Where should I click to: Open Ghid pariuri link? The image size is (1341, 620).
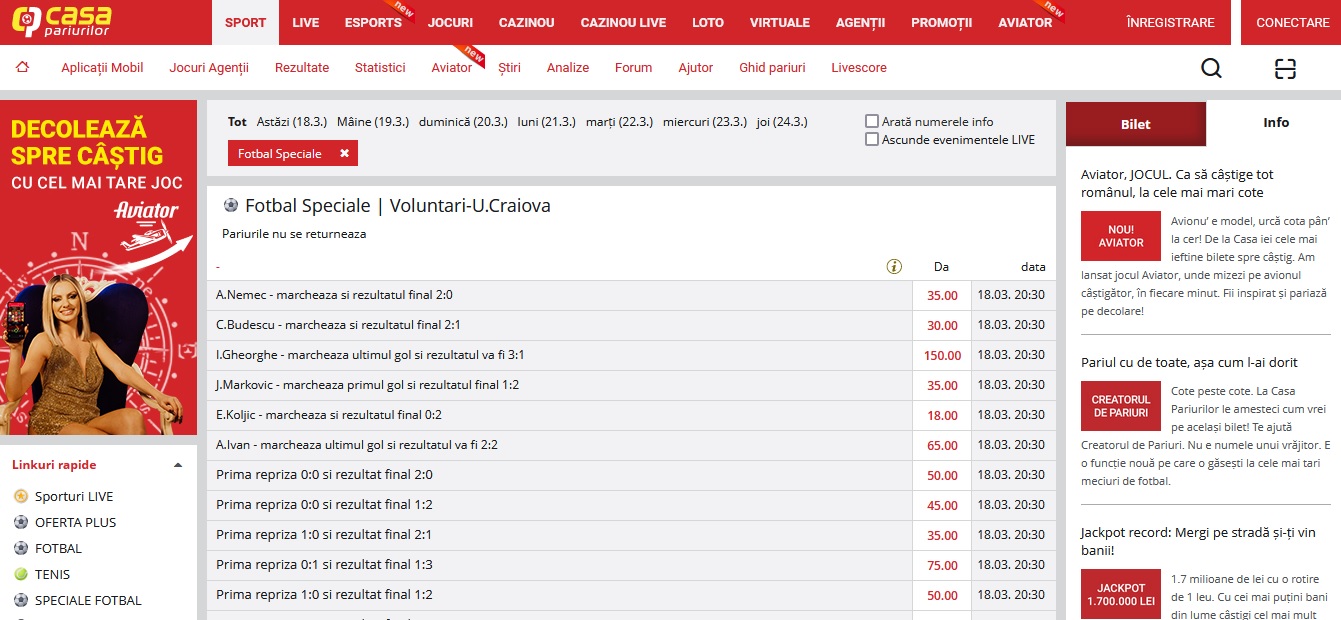tap(772, 68)
